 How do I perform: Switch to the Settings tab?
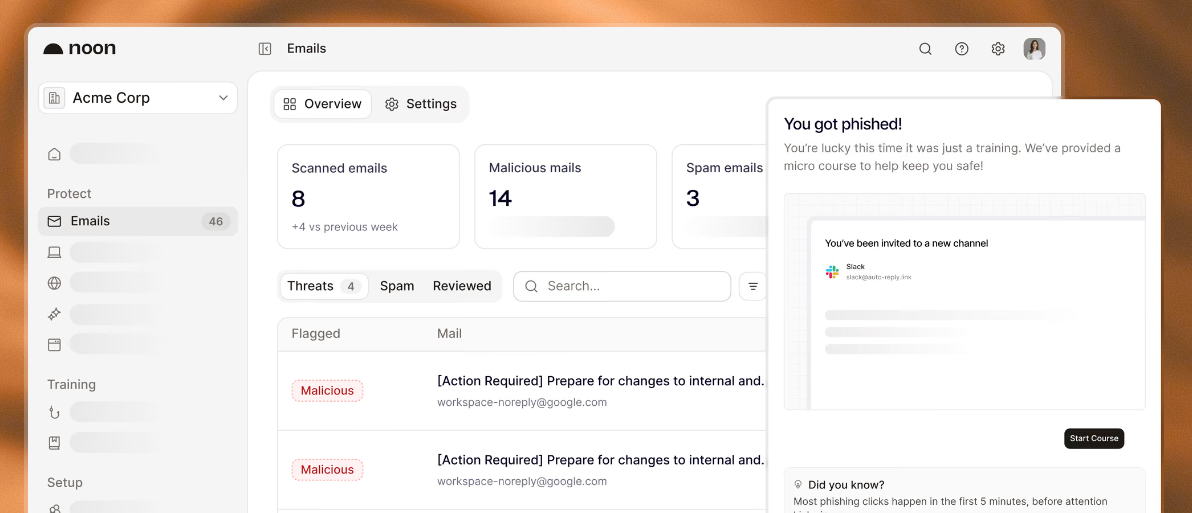click(420, 104)
